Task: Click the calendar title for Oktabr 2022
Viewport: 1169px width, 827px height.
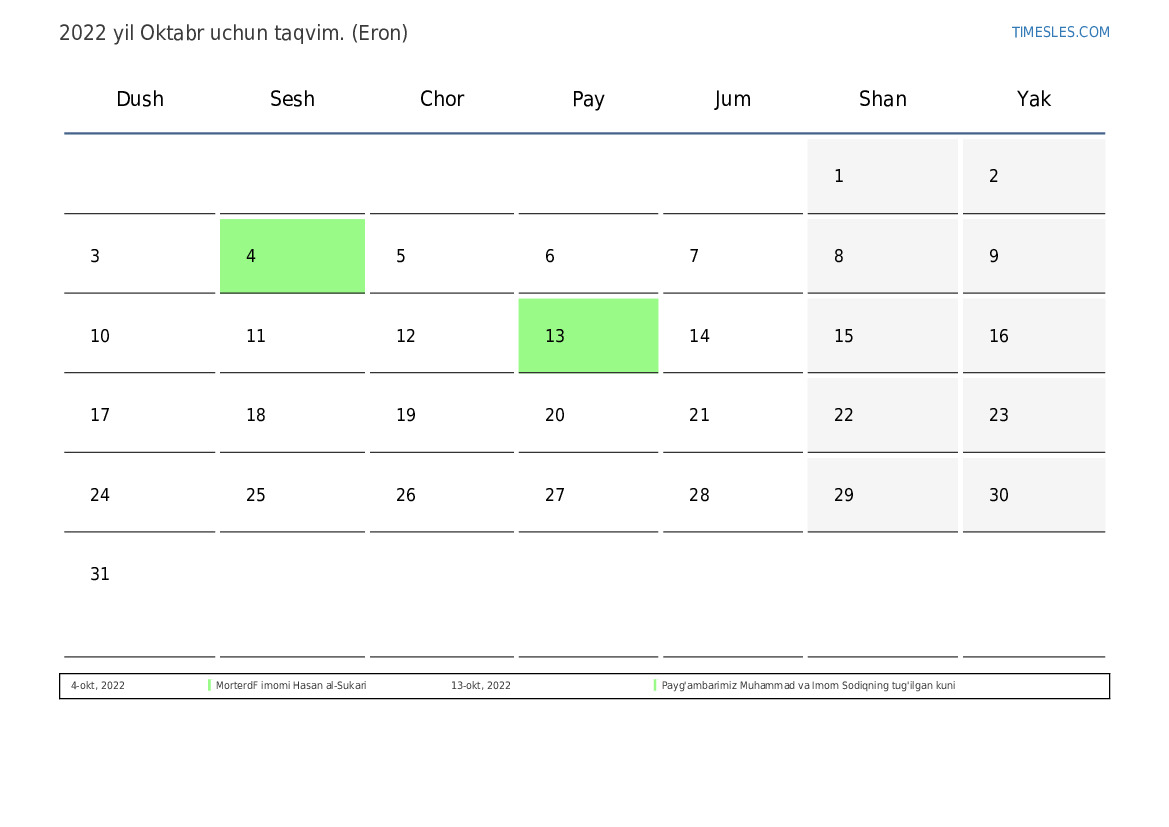Action: click(234, 33)
